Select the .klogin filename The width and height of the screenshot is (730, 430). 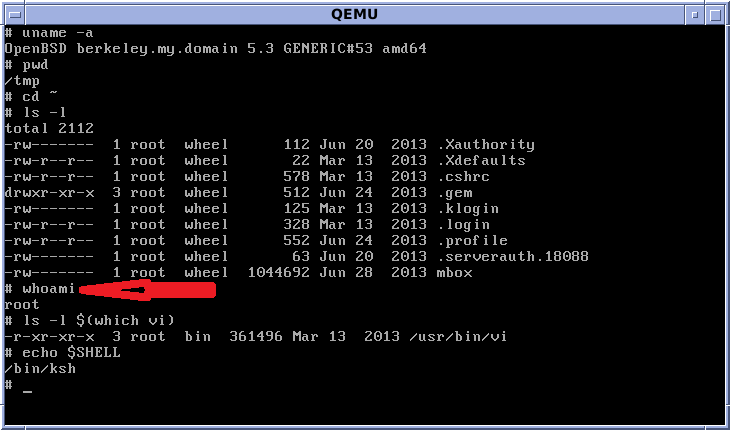pos(469,209)
